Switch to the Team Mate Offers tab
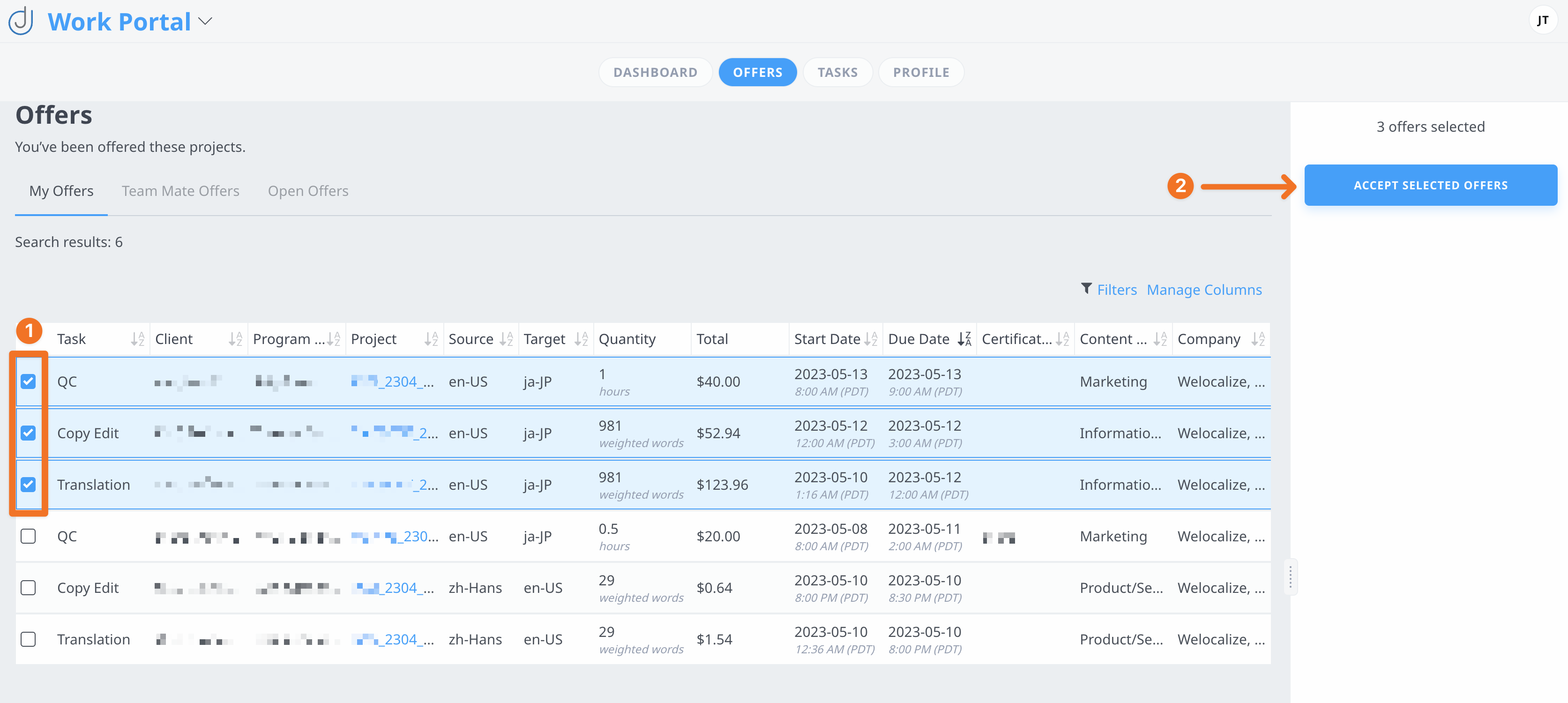1568x703 pixels. coord(180,191)
